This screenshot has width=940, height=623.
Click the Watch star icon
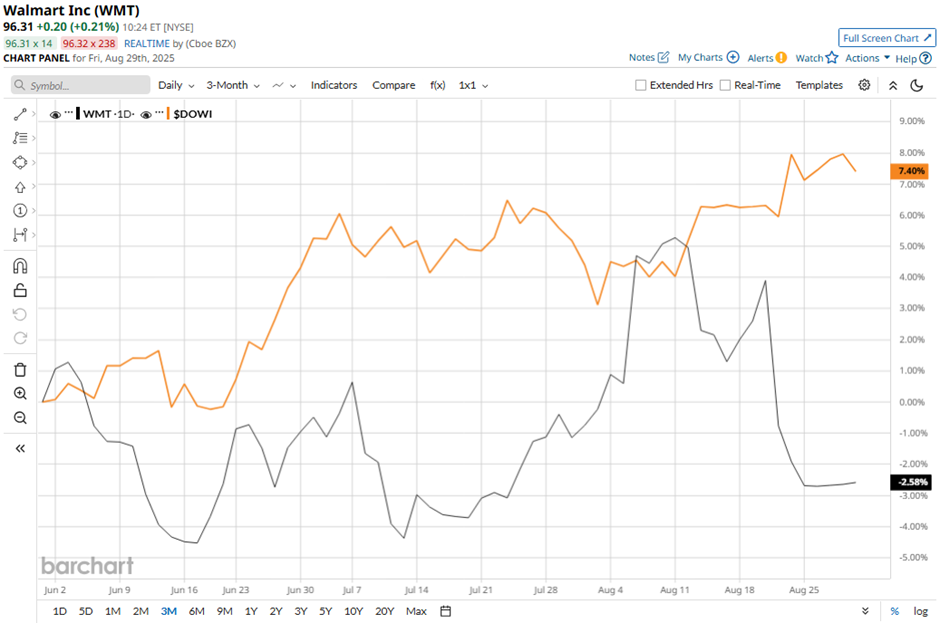[831, 58]
